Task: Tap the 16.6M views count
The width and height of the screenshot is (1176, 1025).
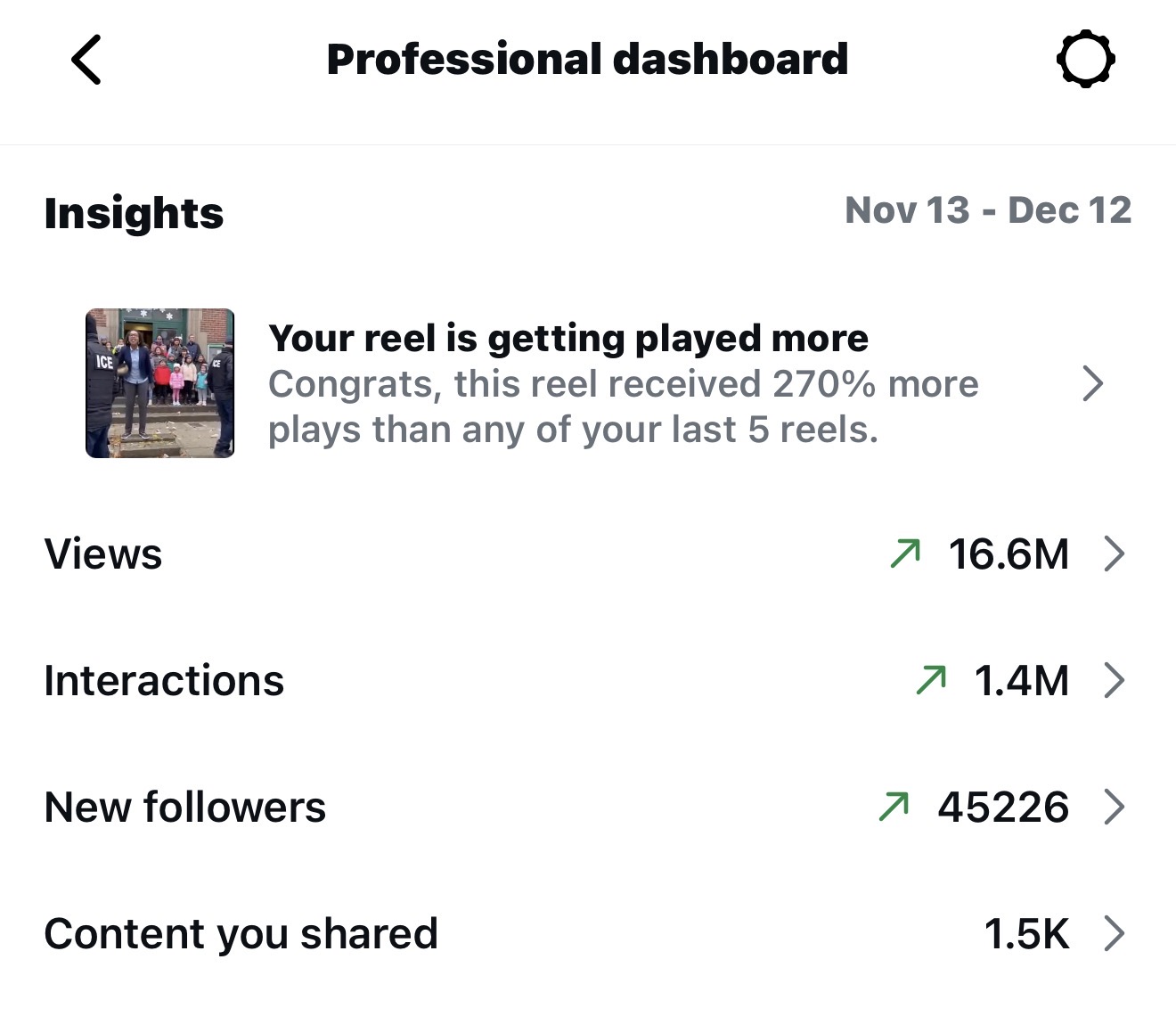Action: click(1009, 553)
